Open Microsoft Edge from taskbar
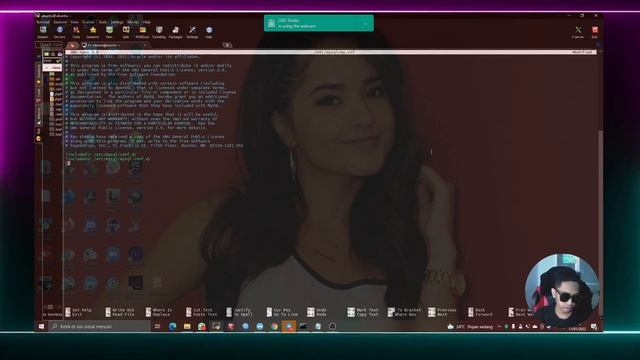 (172, 327)
